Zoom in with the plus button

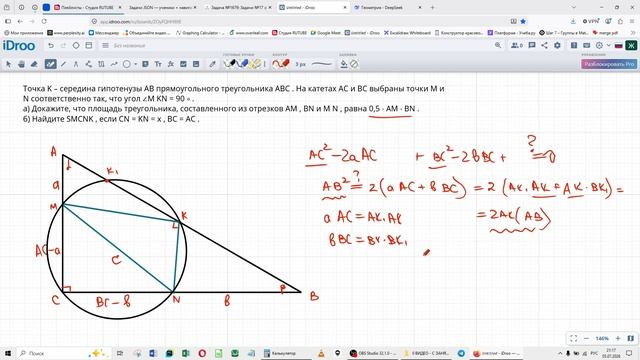tap(618, 338)
